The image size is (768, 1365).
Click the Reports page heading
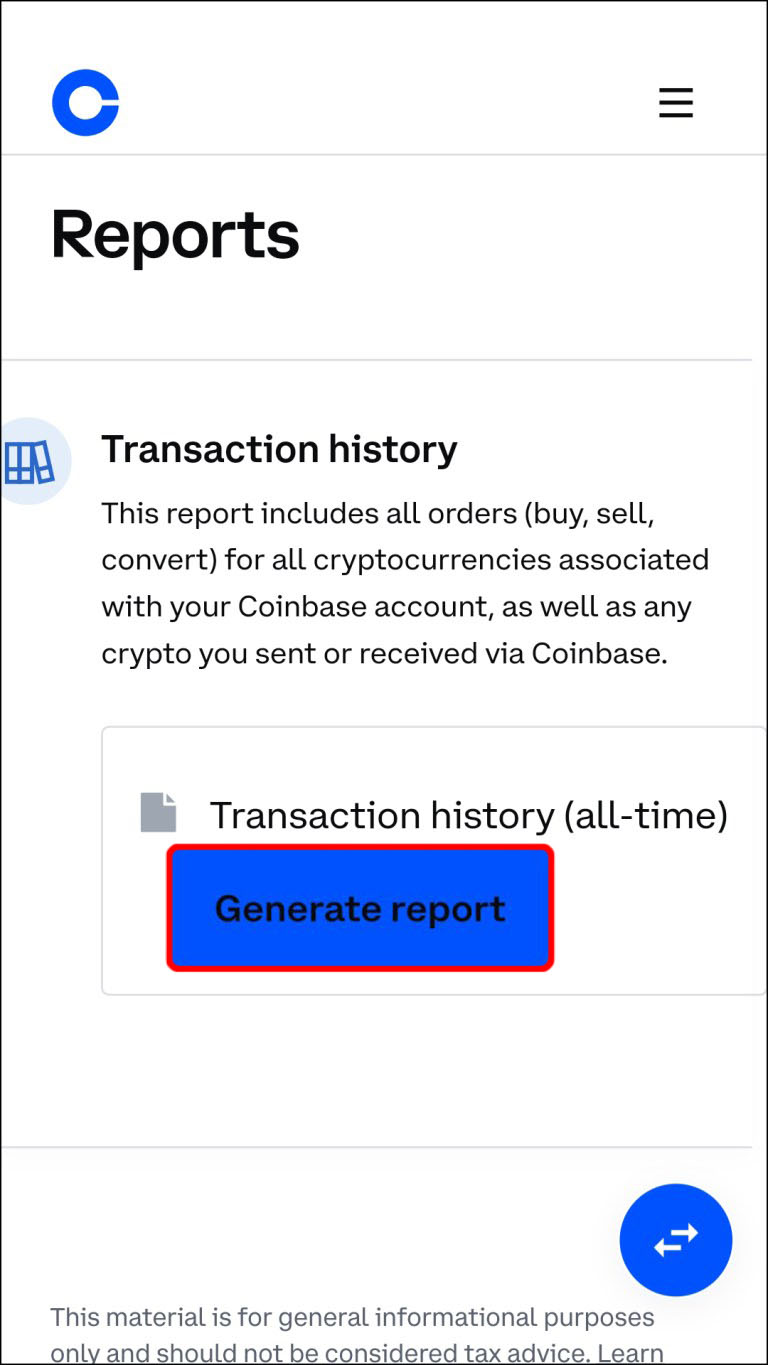175,235
